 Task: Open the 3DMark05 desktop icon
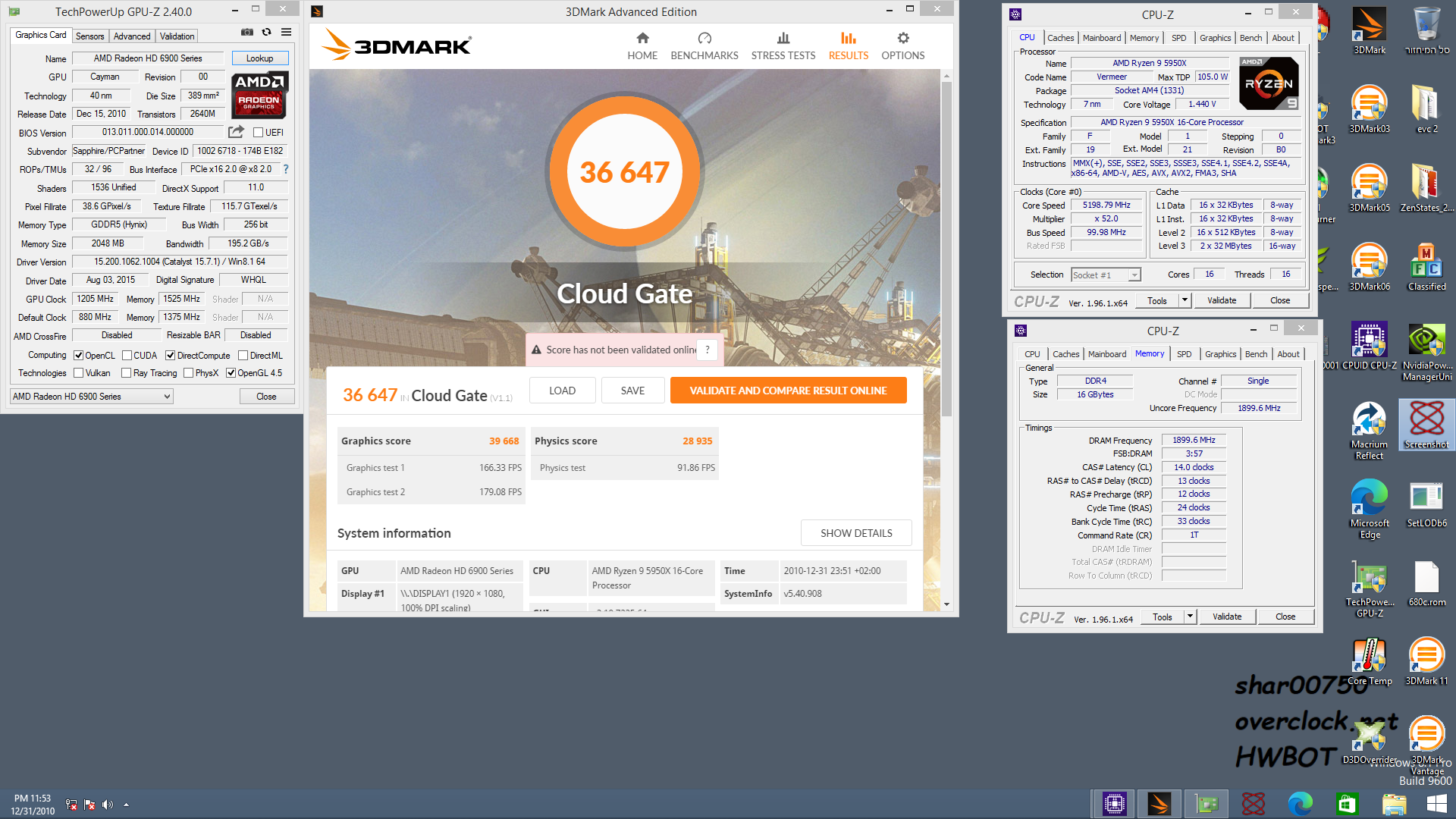1370,188
